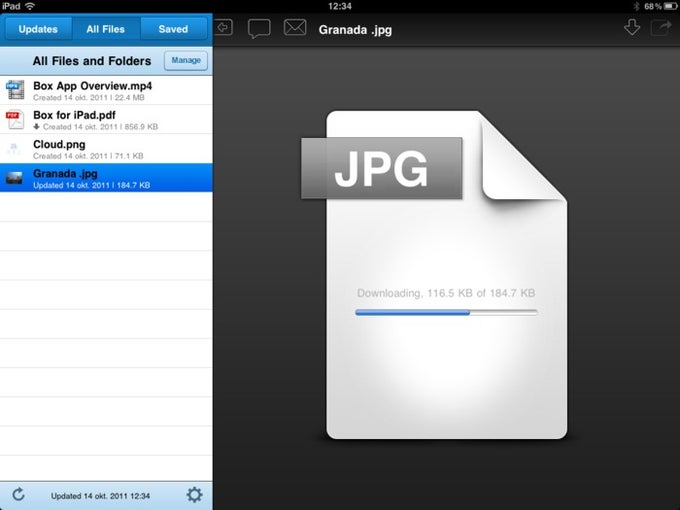
Task: Open settings with the gear icon
Action: click(194, 494)
